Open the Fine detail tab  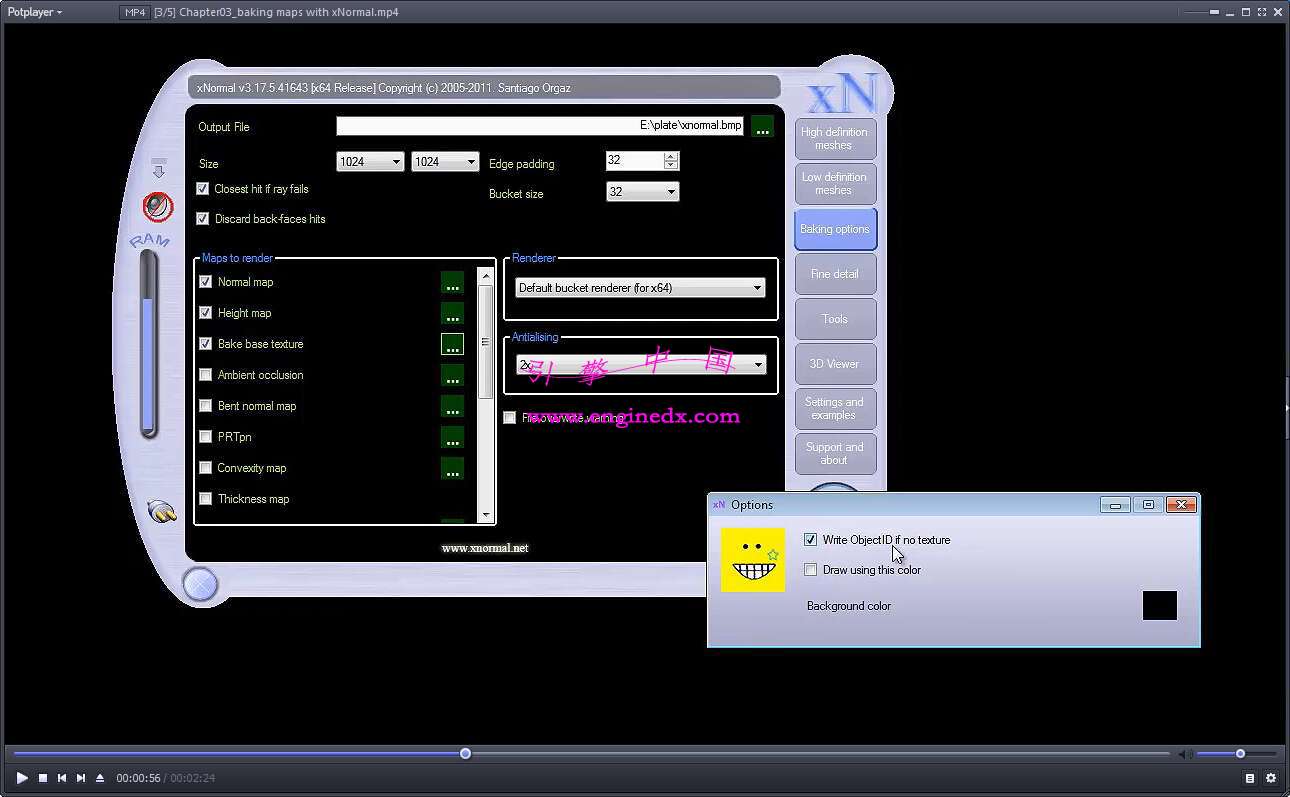click(835, 274)
